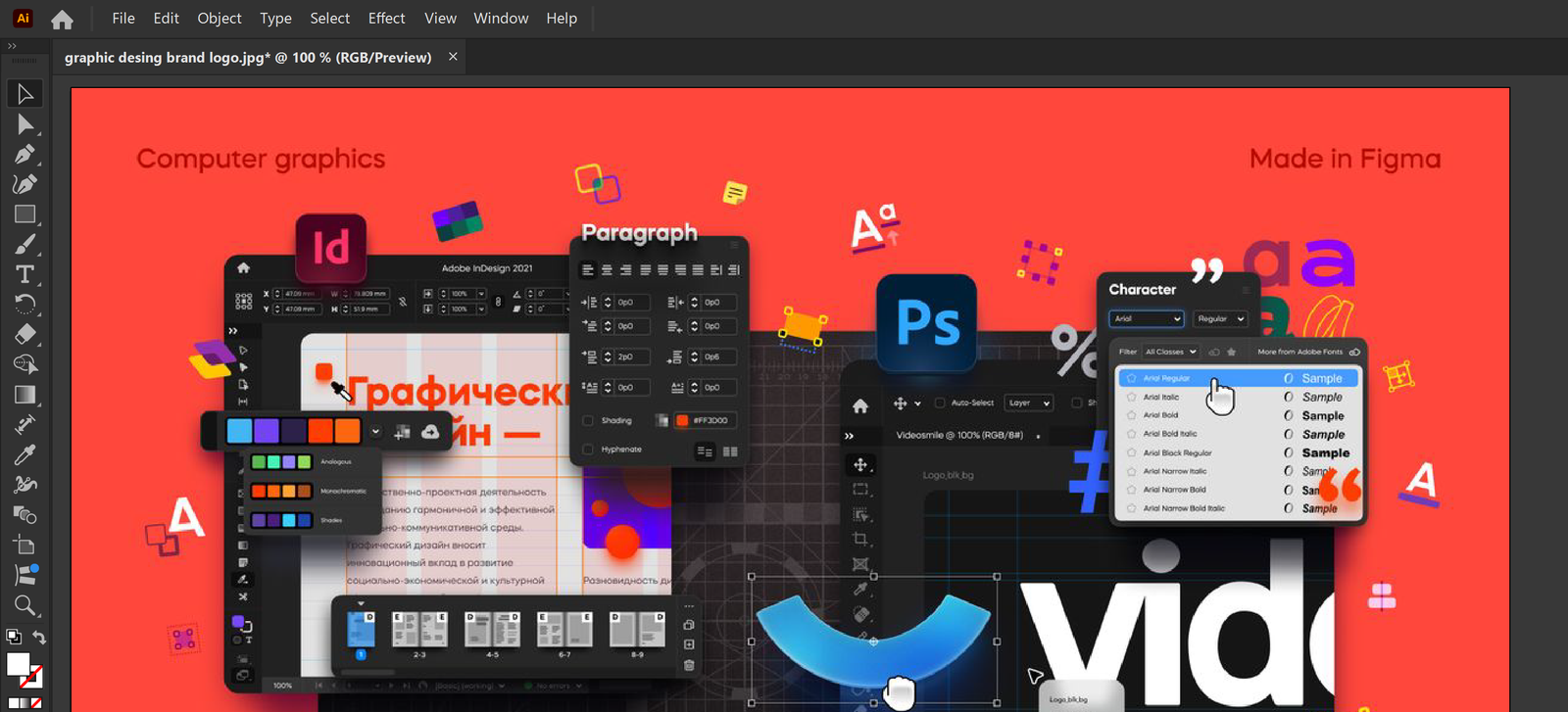Select the Selection tool arrow

[25, 94]
